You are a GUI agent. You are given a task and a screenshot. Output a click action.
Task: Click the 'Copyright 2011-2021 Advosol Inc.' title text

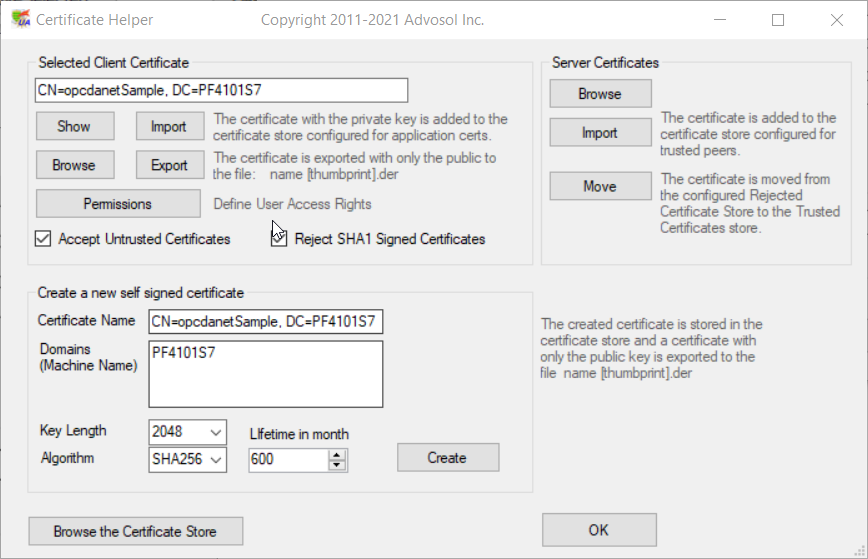pos(373,20)
